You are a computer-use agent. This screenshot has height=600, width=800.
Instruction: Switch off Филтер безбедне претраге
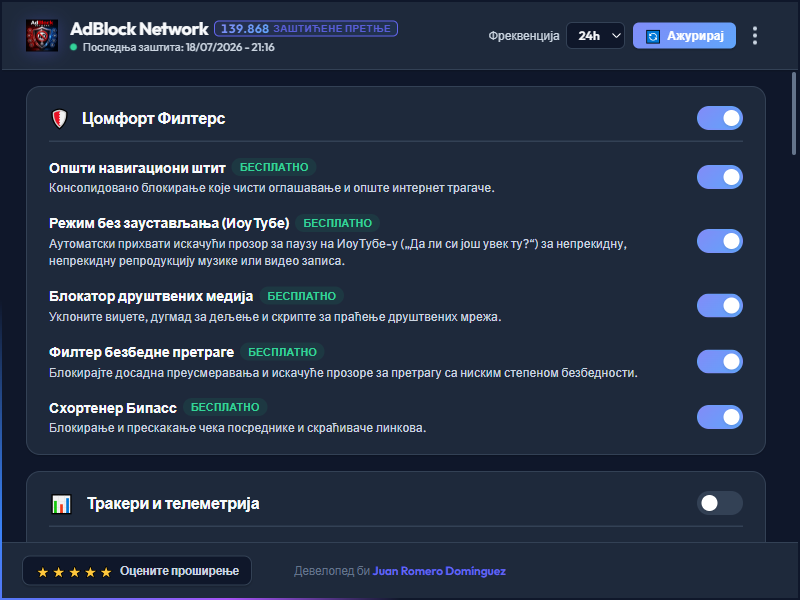tap(719, 362)
